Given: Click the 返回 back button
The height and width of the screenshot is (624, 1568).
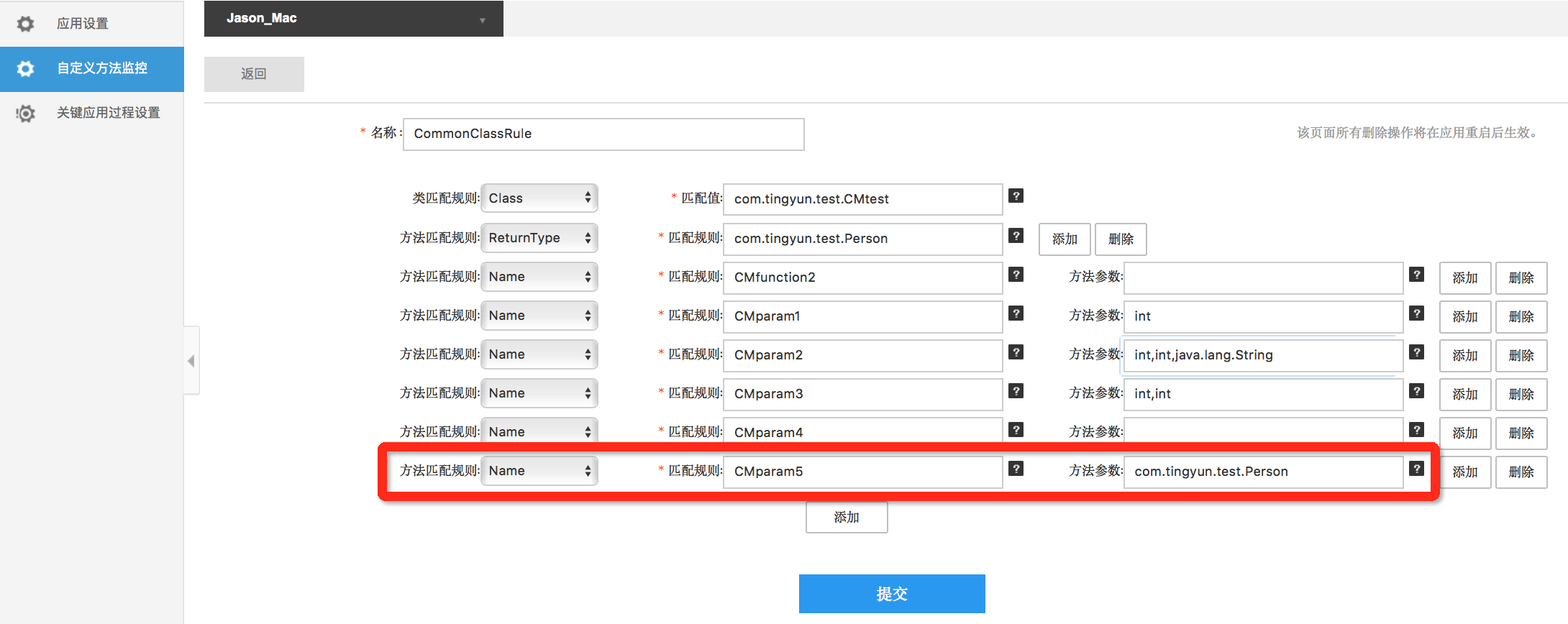Looking at the screenshot, I should point(254,74).
